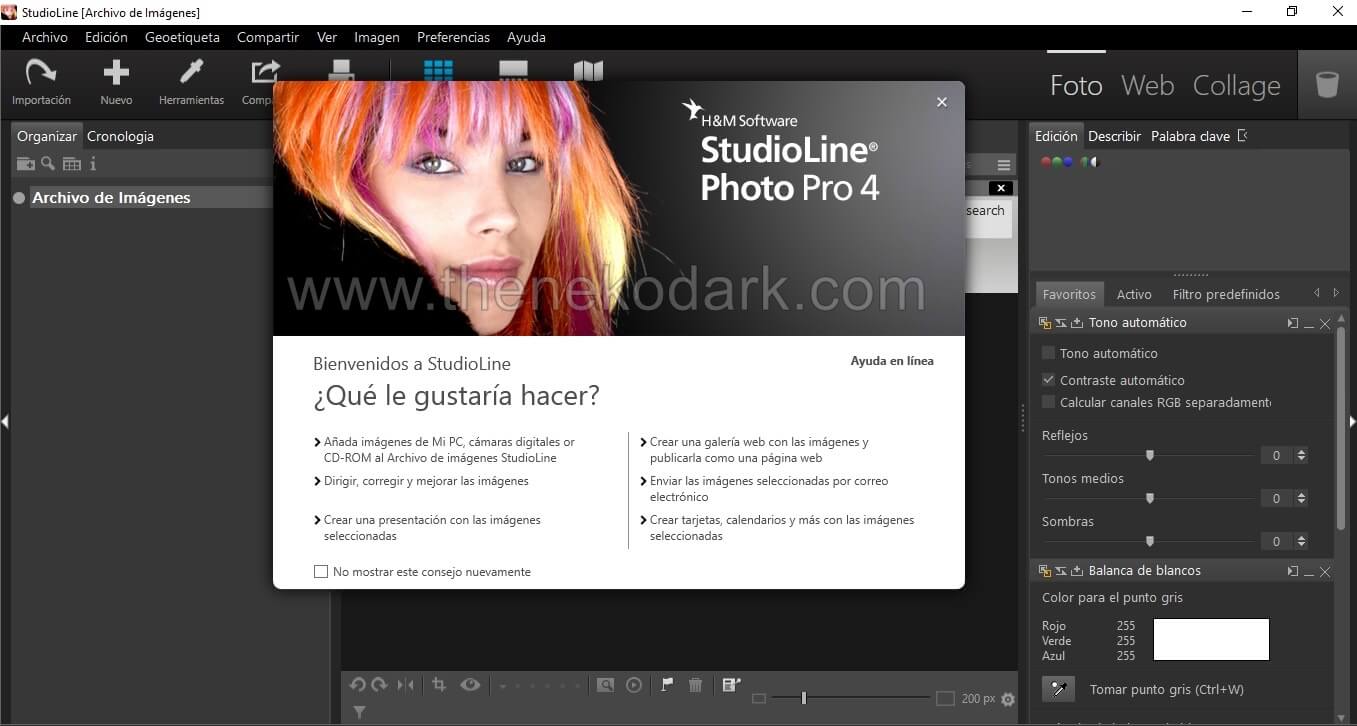Screen dimensions: 1357x726
Task: Collapse the Balanca de blancos panel
Action: tap(1309, 572)
